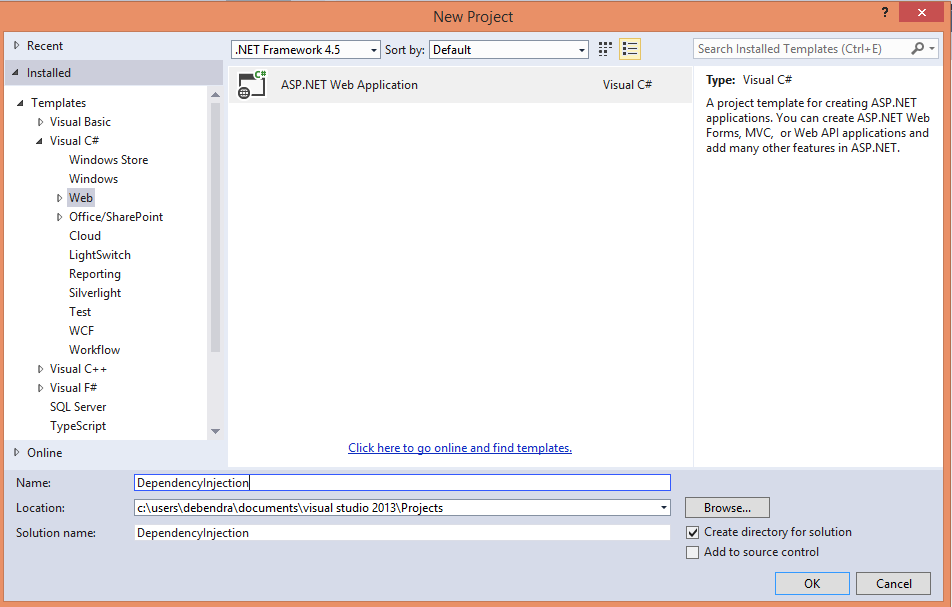This screenshot has height=607, width=952.
Task: Select the Cloud template category
Action: 84,236
